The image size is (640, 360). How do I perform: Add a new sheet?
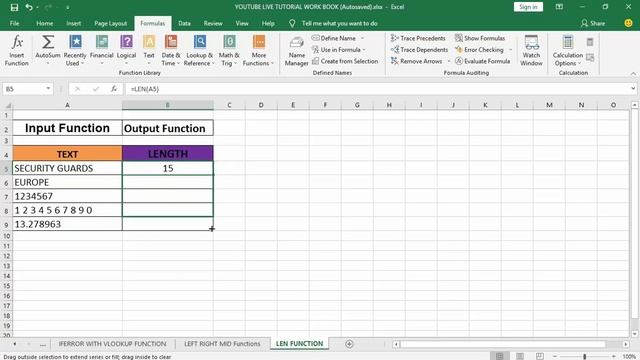tap(349, 344)
